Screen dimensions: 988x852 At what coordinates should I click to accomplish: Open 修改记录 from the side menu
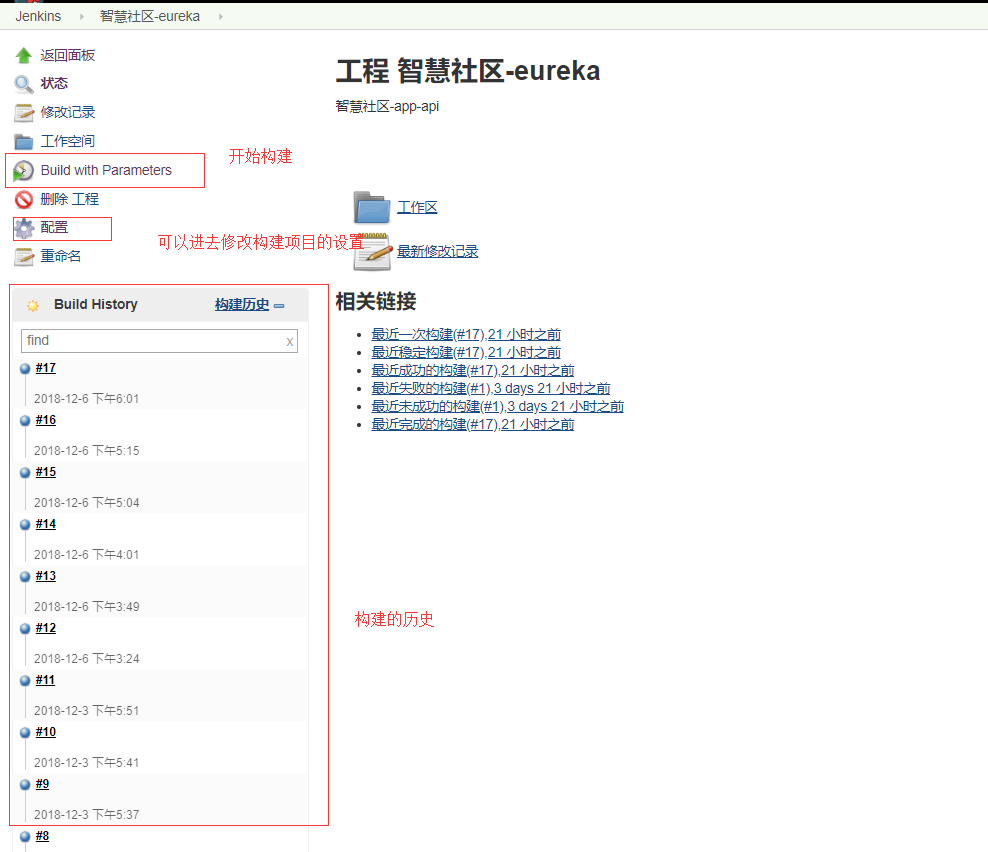[x=68, y=112]
